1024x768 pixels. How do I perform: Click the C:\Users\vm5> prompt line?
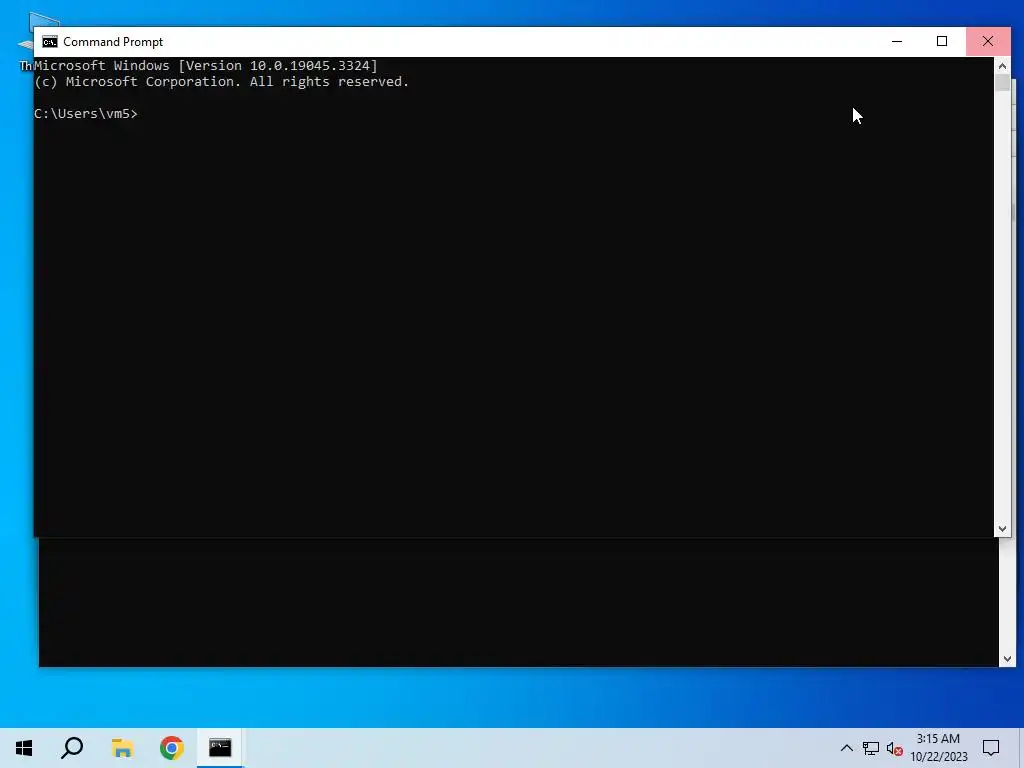click(x=86, y=114)
